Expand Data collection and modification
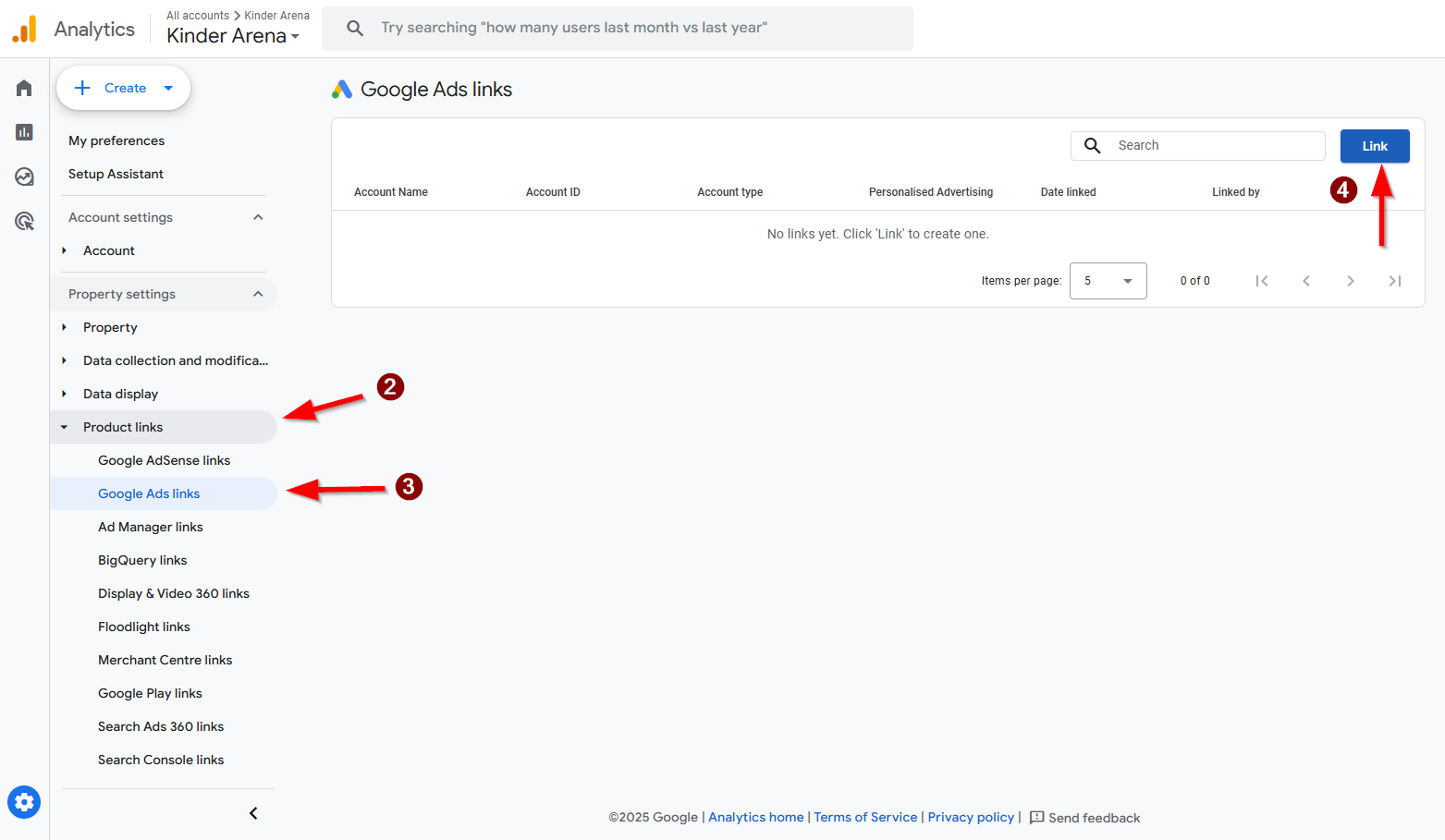Image resolution: width=1445 pixels, height=840 pixels. 64,360
